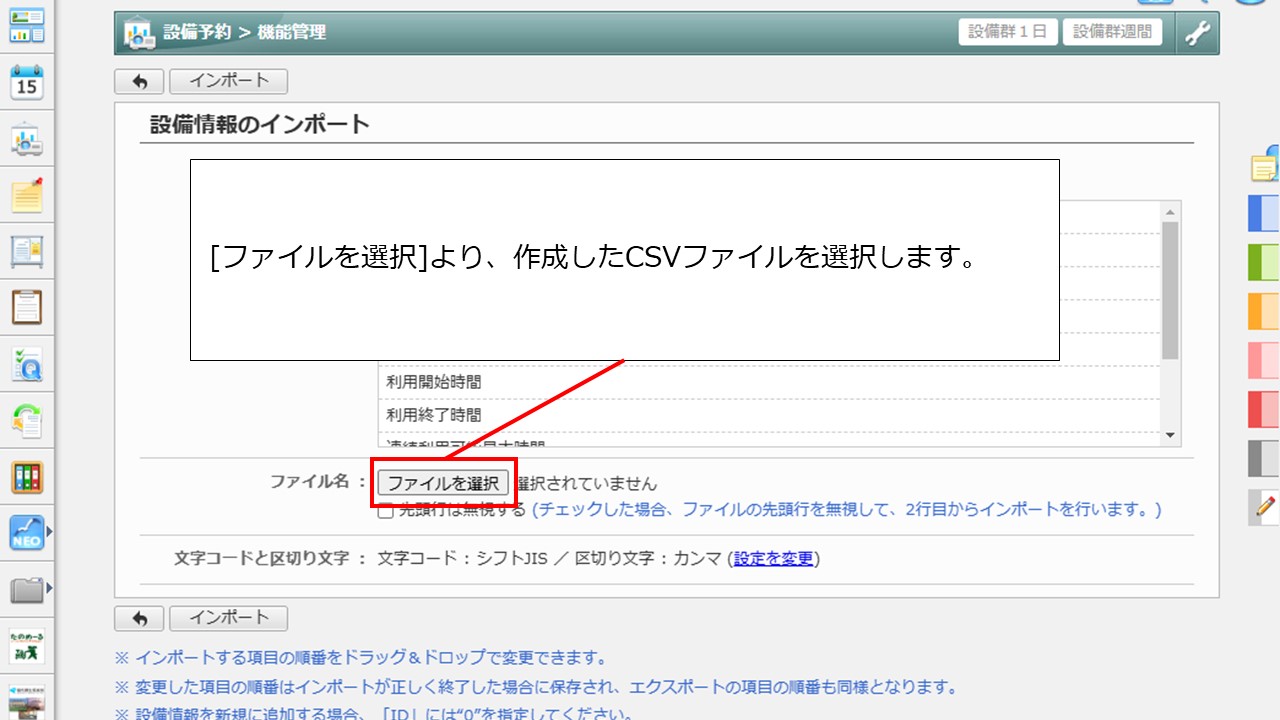The width and height of the screenshot is (1280, 720).
Task: Click scroll-down arrow of item list
Action: [1169, 435]
